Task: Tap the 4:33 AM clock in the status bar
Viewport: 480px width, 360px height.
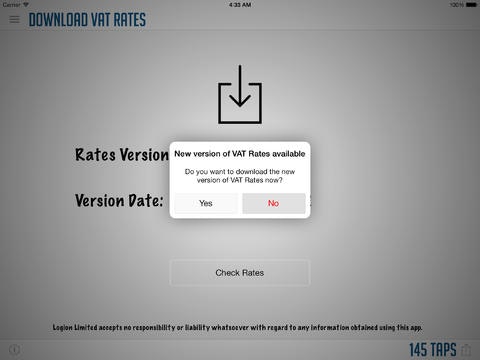Action: point(240,5)
